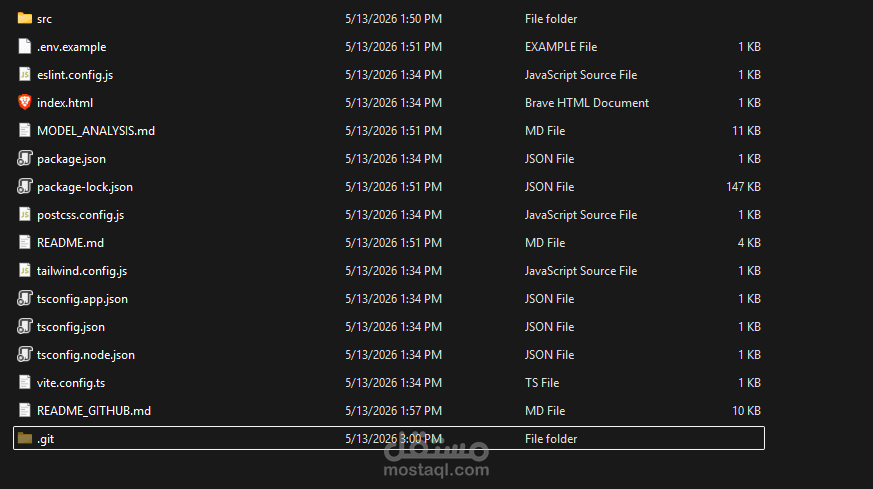Viewport: 873px width, 489px height.
Task: Click the TS File type label
Action: point(542,383)
